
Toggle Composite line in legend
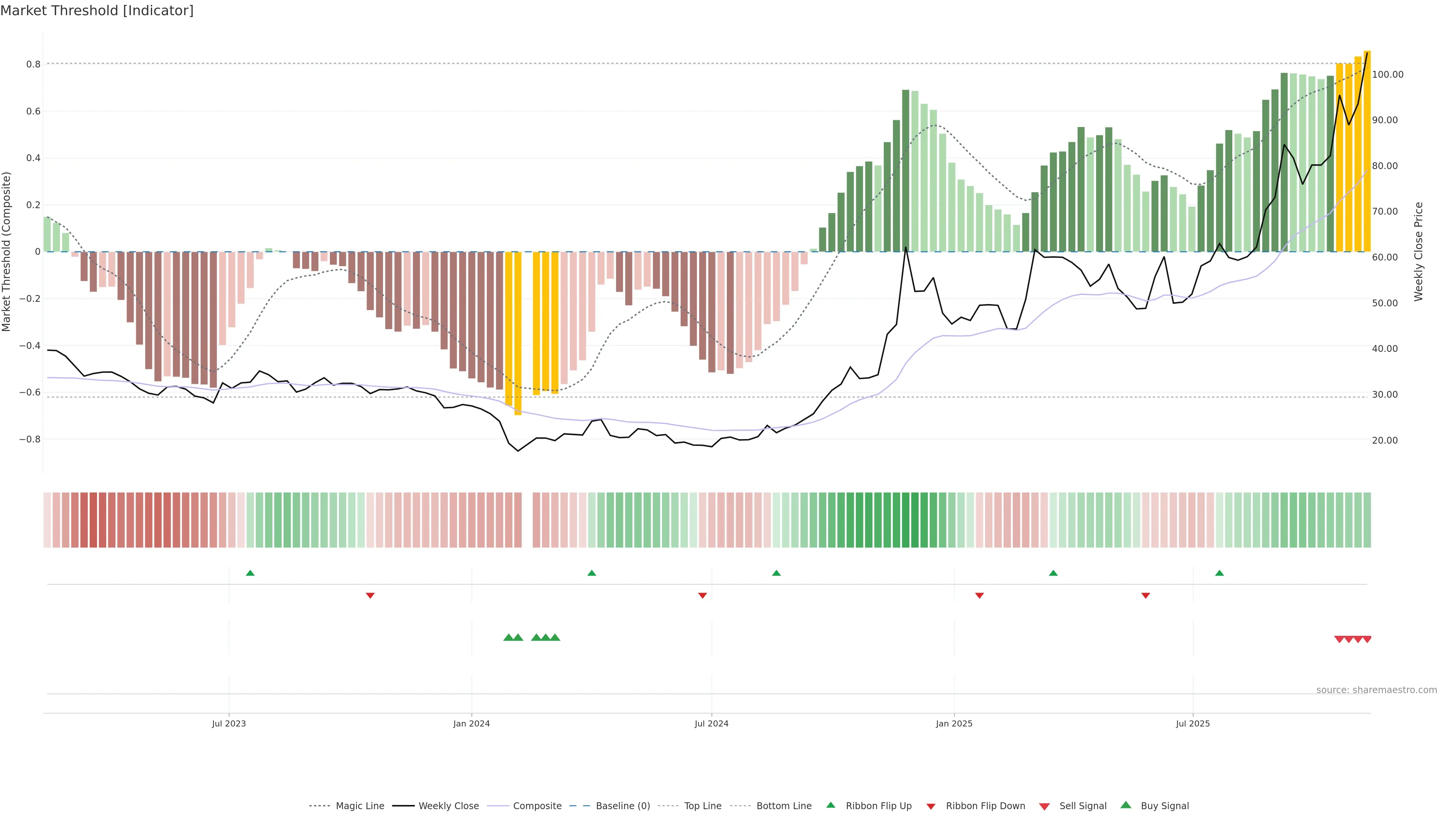click(x=537, y=806)
